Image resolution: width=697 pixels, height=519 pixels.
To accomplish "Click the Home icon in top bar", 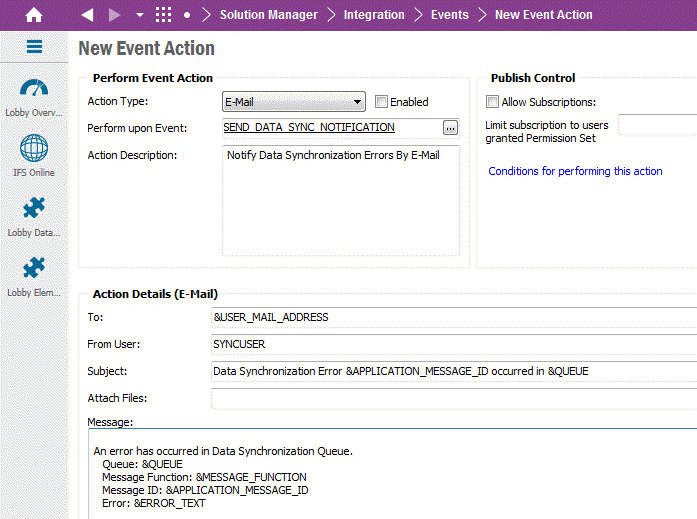I will 34,15.
